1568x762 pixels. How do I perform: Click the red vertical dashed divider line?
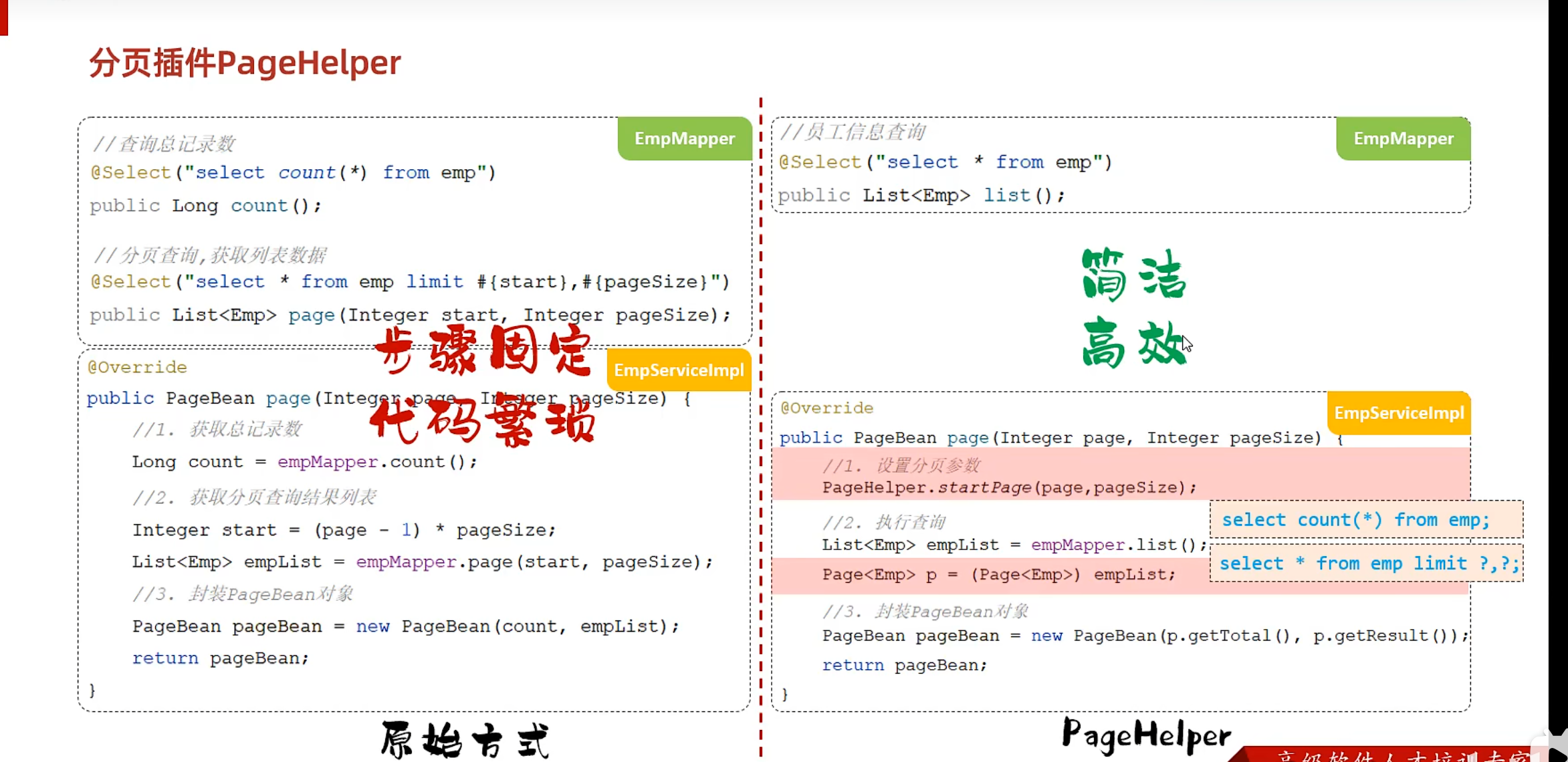pyautogui.click(x=761, y=267)
